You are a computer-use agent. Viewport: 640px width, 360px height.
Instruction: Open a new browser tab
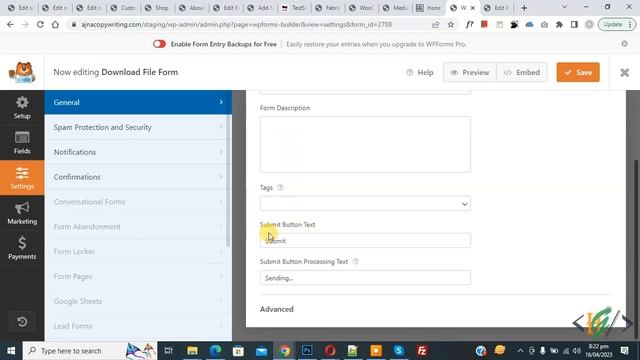click(524, 8)
